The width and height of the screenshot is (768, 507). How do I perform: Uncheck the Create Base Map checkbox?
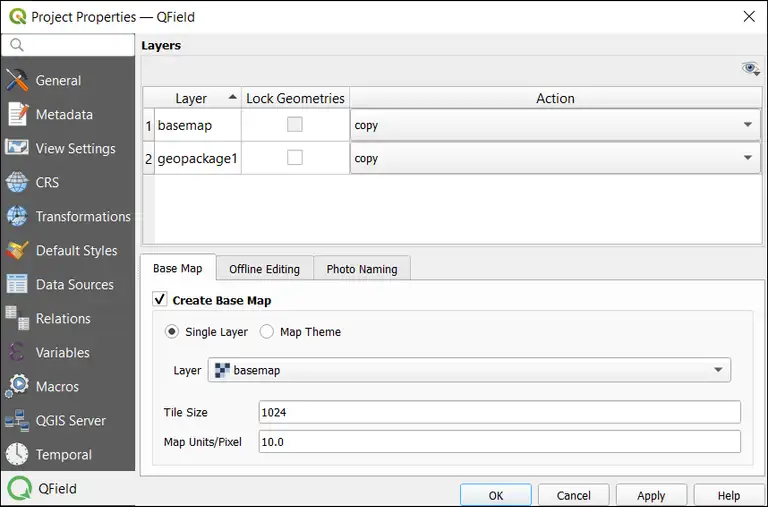click(160, 300)
